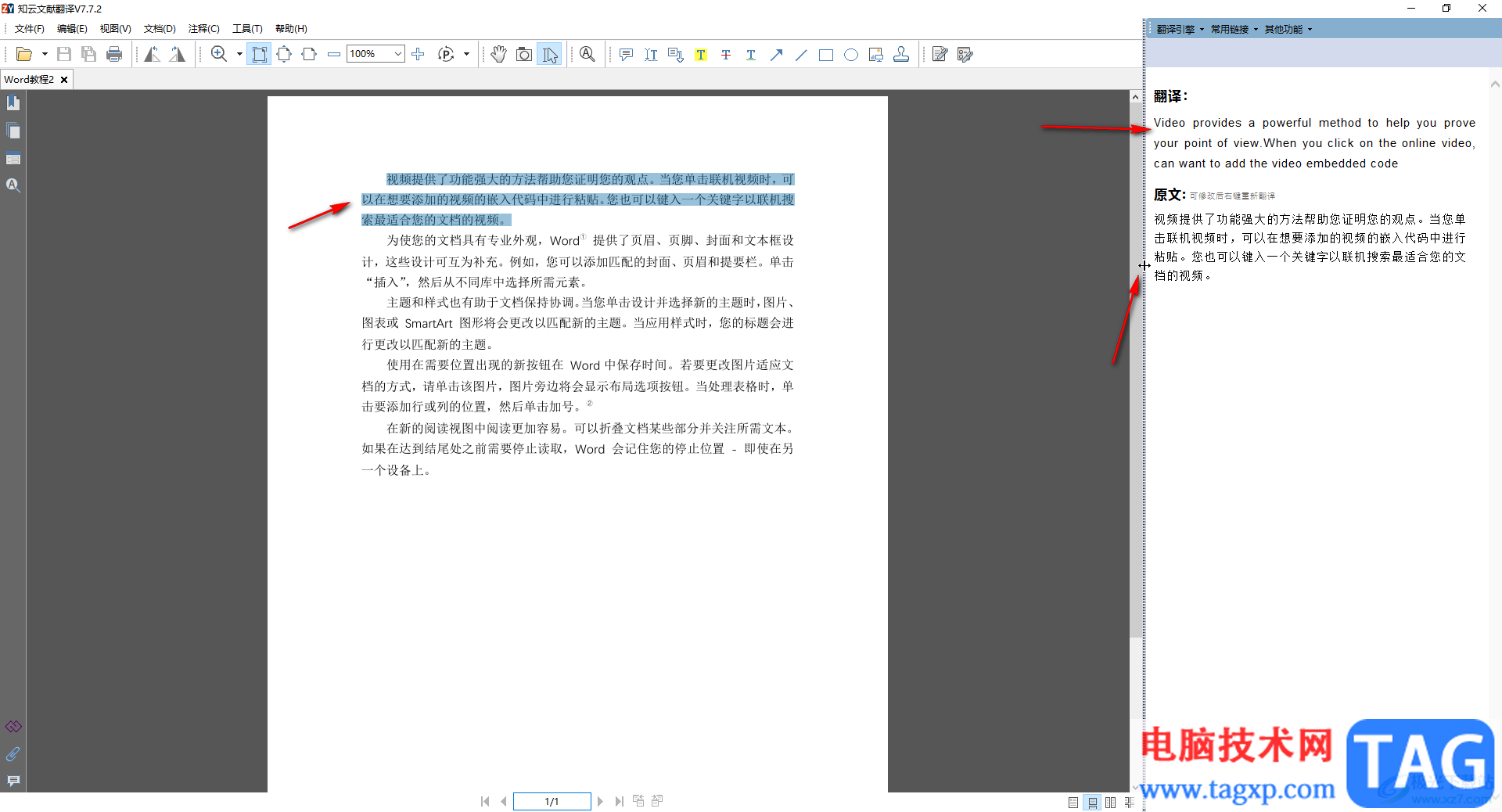This screenshot has height=812, width=1502.
Task: Select the Sticky note comment tool
Action: (626, 54)
